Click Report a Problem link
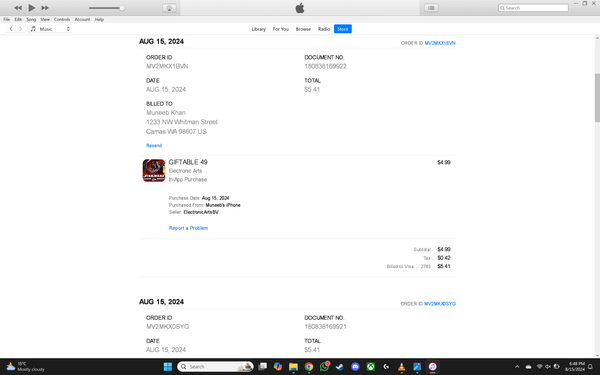The height and width of the screenshot is (375, 600). [x=188, y=228]
